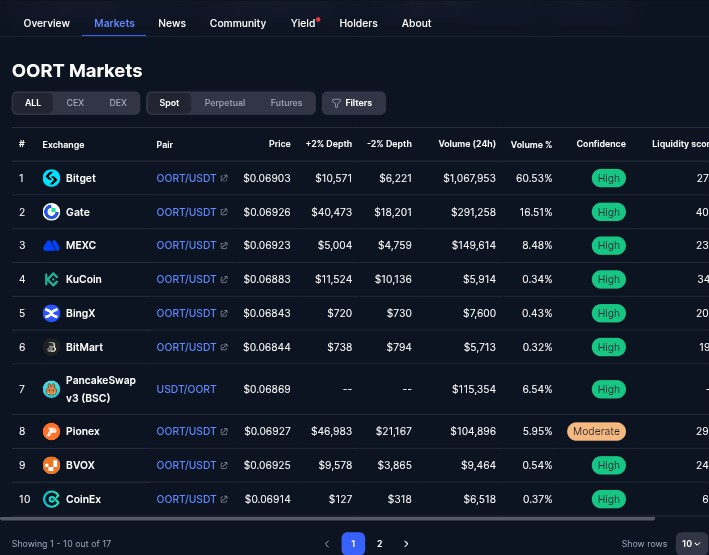Open the News tab
This screenshot has width=709, height=555.
172,23
